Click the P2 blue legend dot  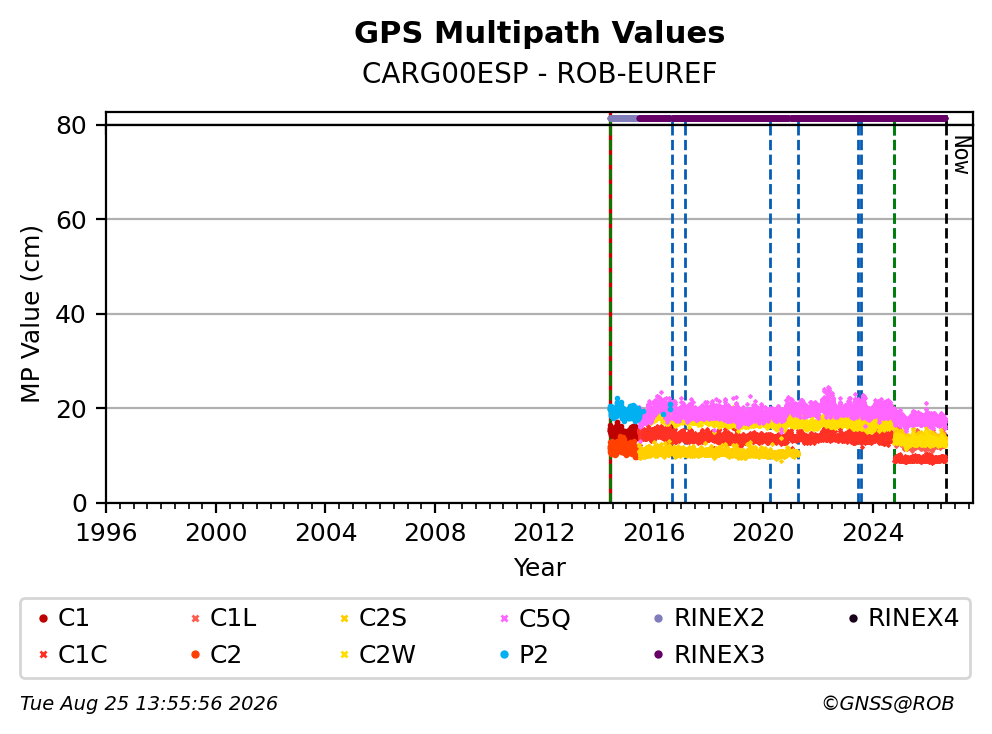[504, 654]
